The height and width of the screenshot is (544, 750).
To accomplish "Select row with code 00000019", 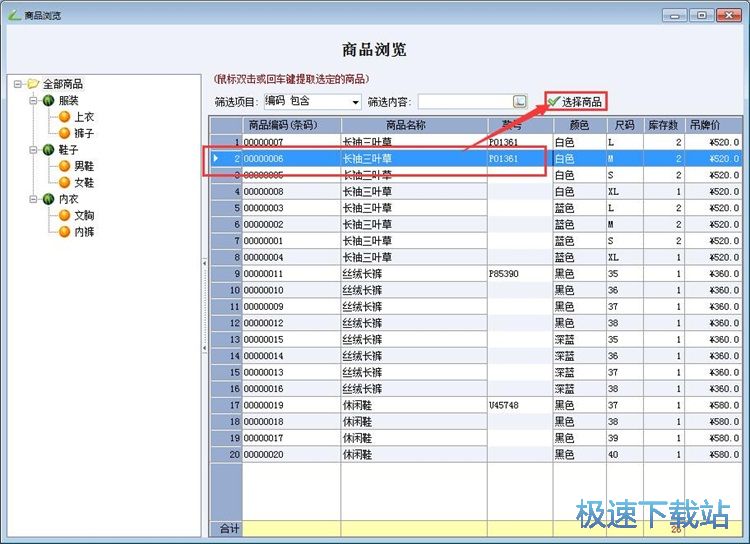I will 476,405.
